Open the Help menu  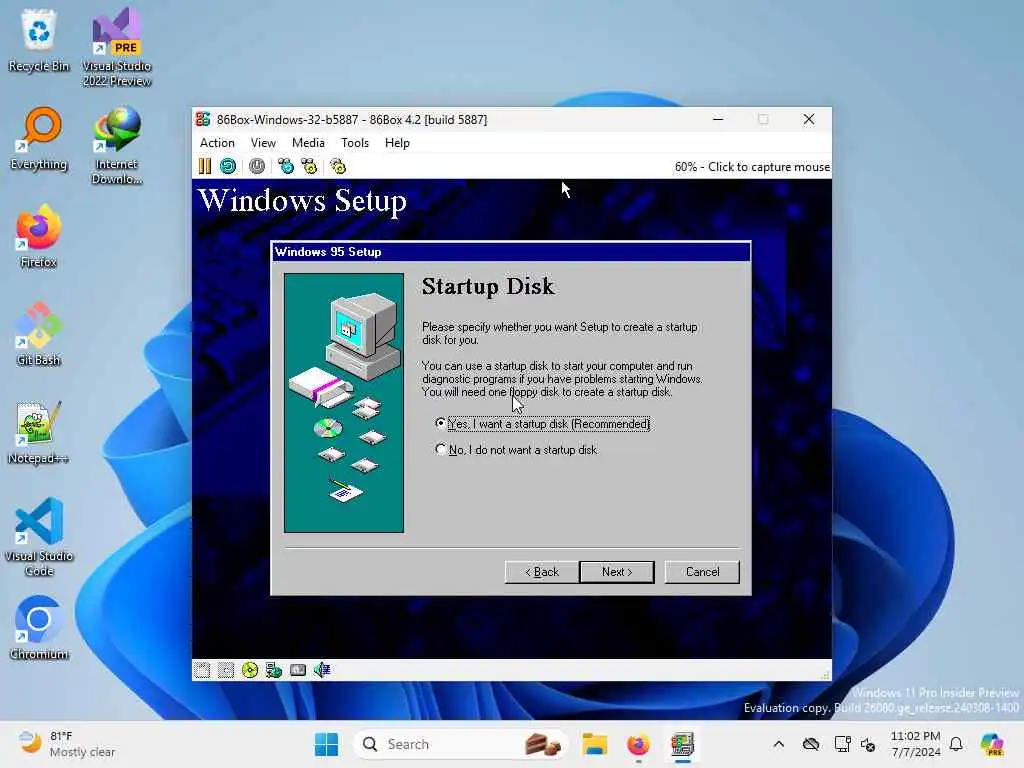[x=397, y=143]
